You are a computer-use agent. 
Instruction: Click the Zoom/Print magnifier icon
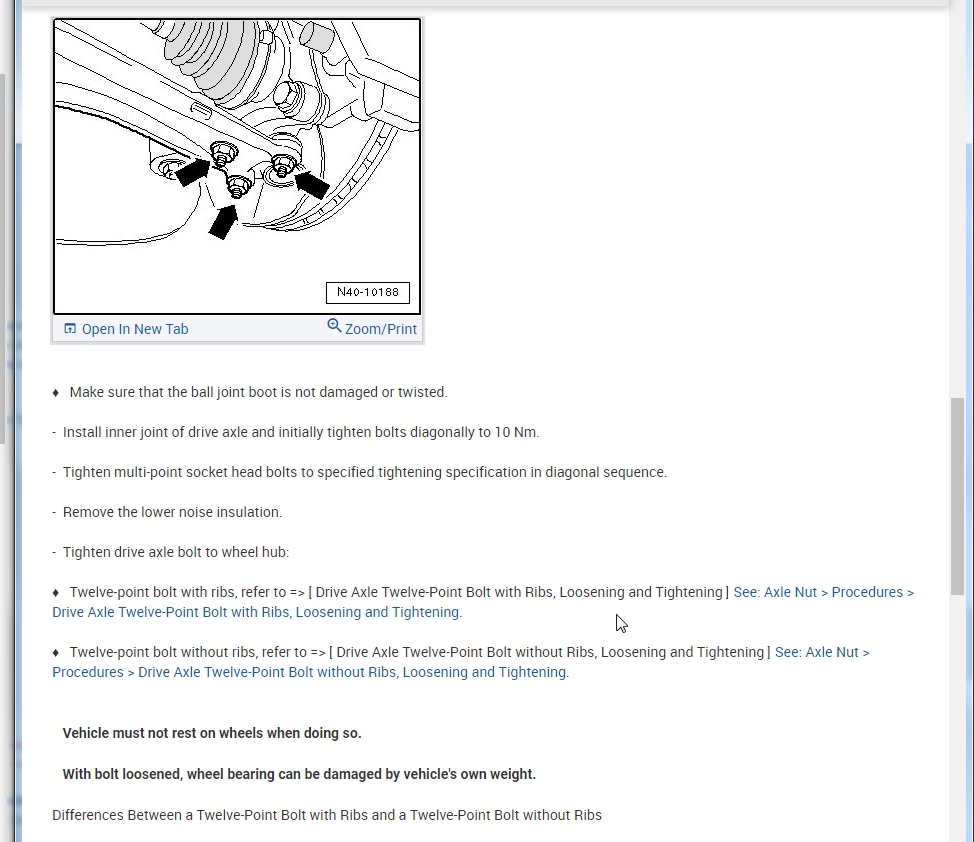coord(334,326)
